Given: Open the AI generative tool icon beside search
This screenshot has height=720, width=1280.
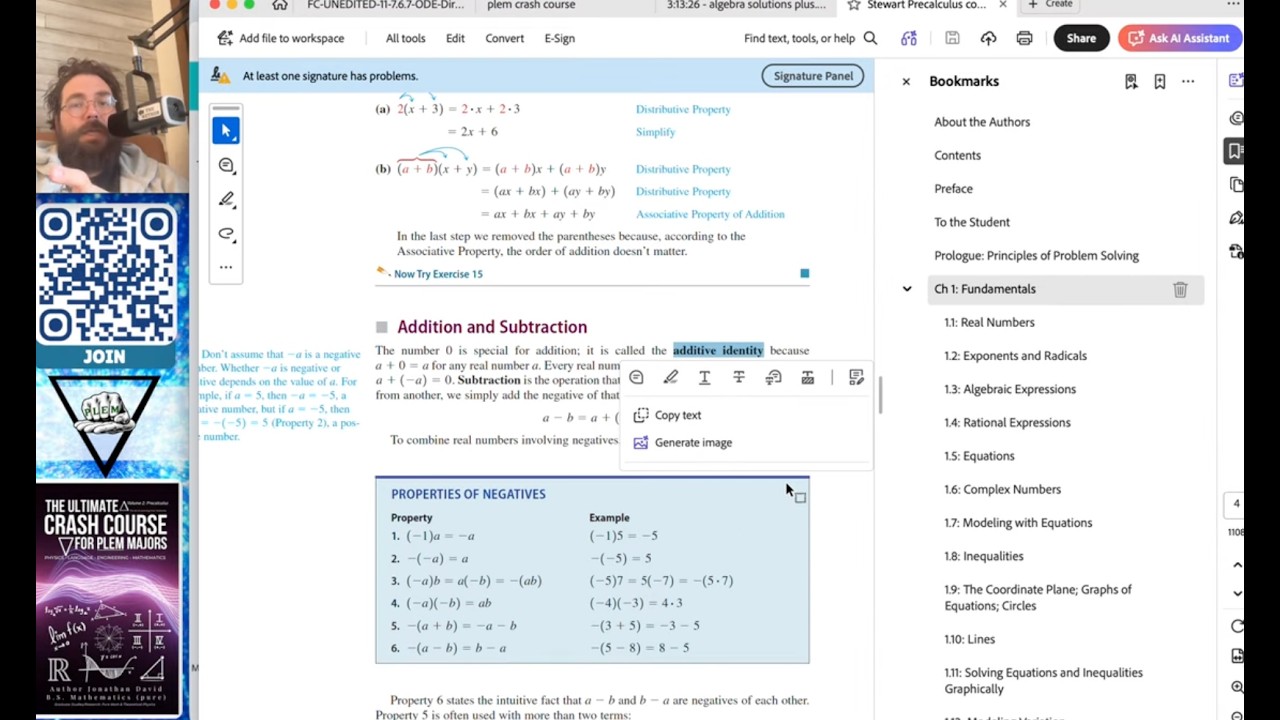Looking at the screenshot, I should [909, 38].
